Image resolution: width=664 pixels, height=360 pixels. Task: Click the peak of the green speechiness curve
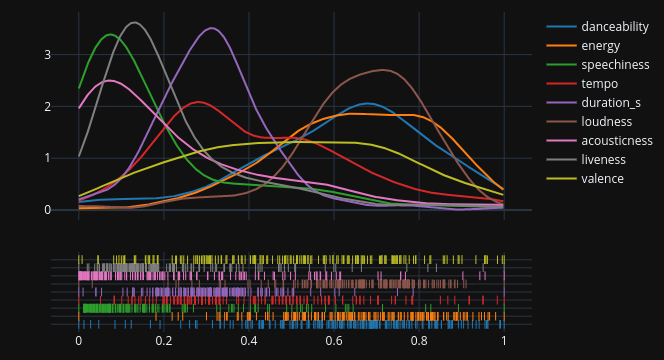111,34
